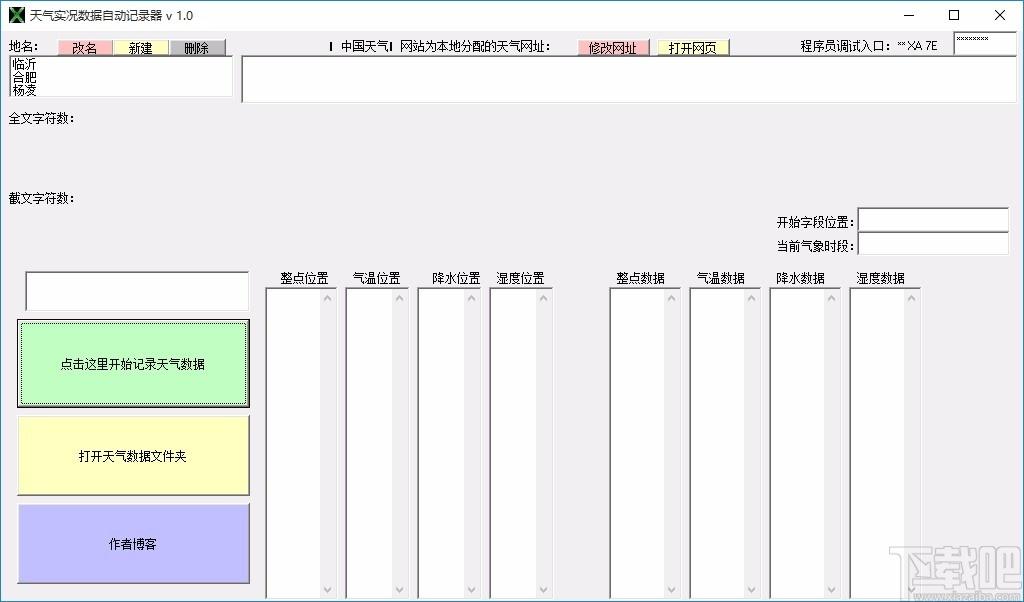Click the 新建 new location button

tap(140, 48)
